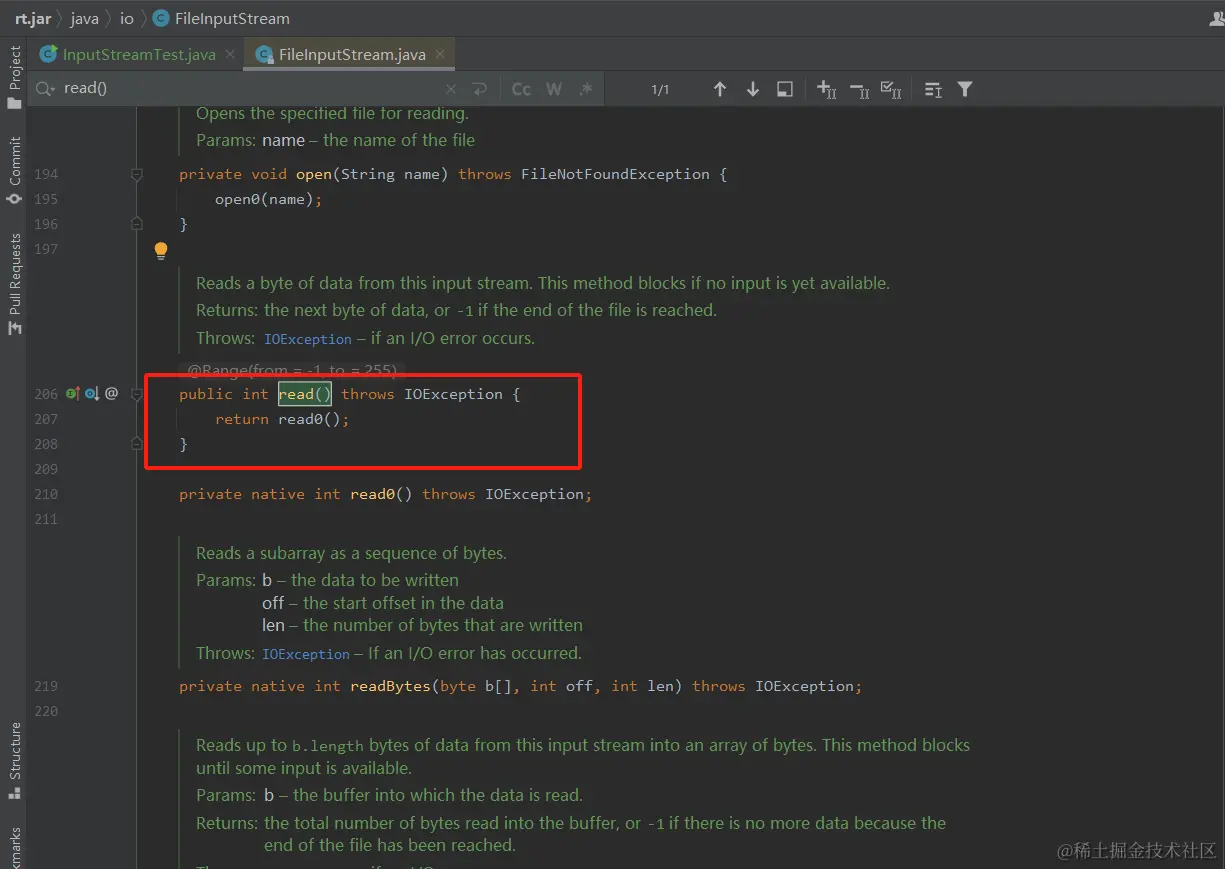
Task: Click fold end marker at line 208
Action: tap(137, 444)
